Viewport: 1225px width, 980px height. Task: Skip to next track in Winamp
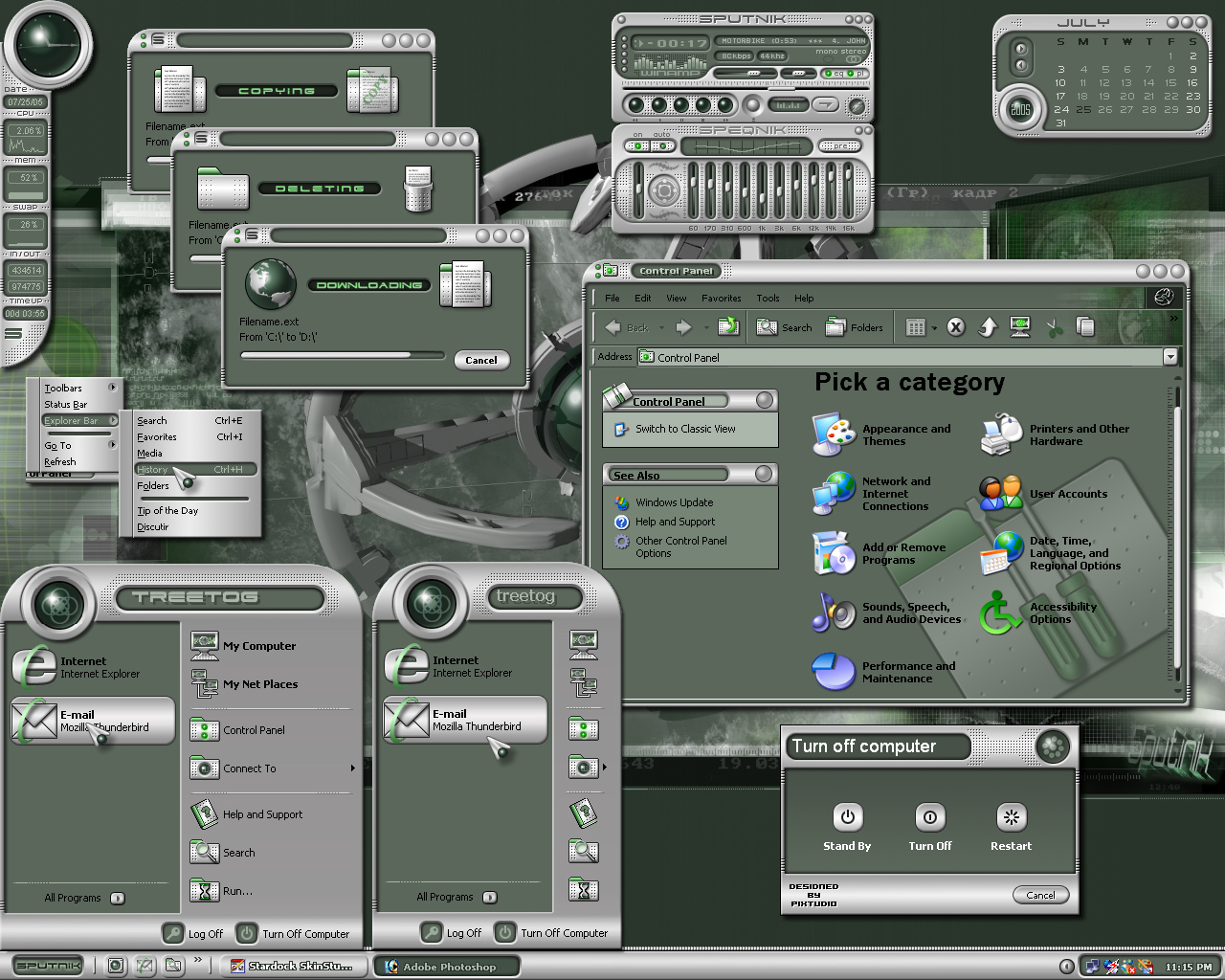pyautogui.click(x=725, y=105)
